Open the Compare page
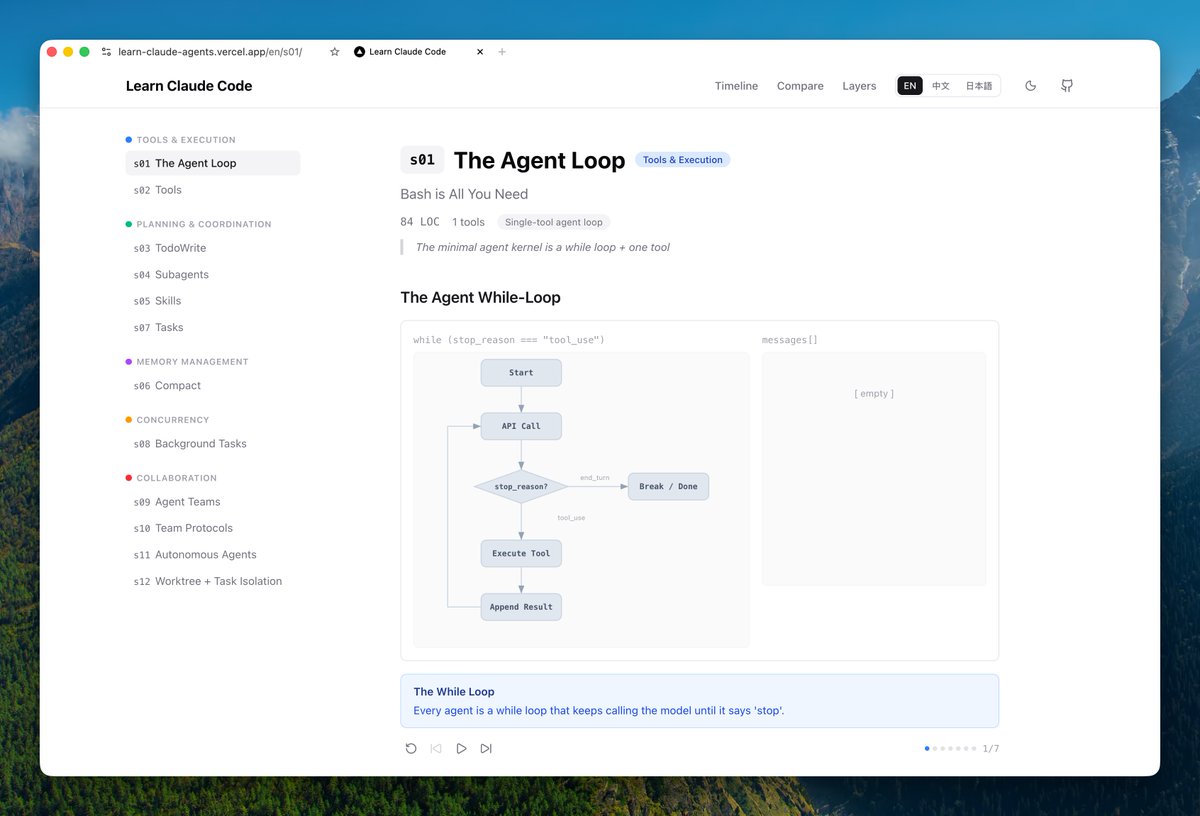Viewport: 1200px width, 816px height. tap(800, 86)
